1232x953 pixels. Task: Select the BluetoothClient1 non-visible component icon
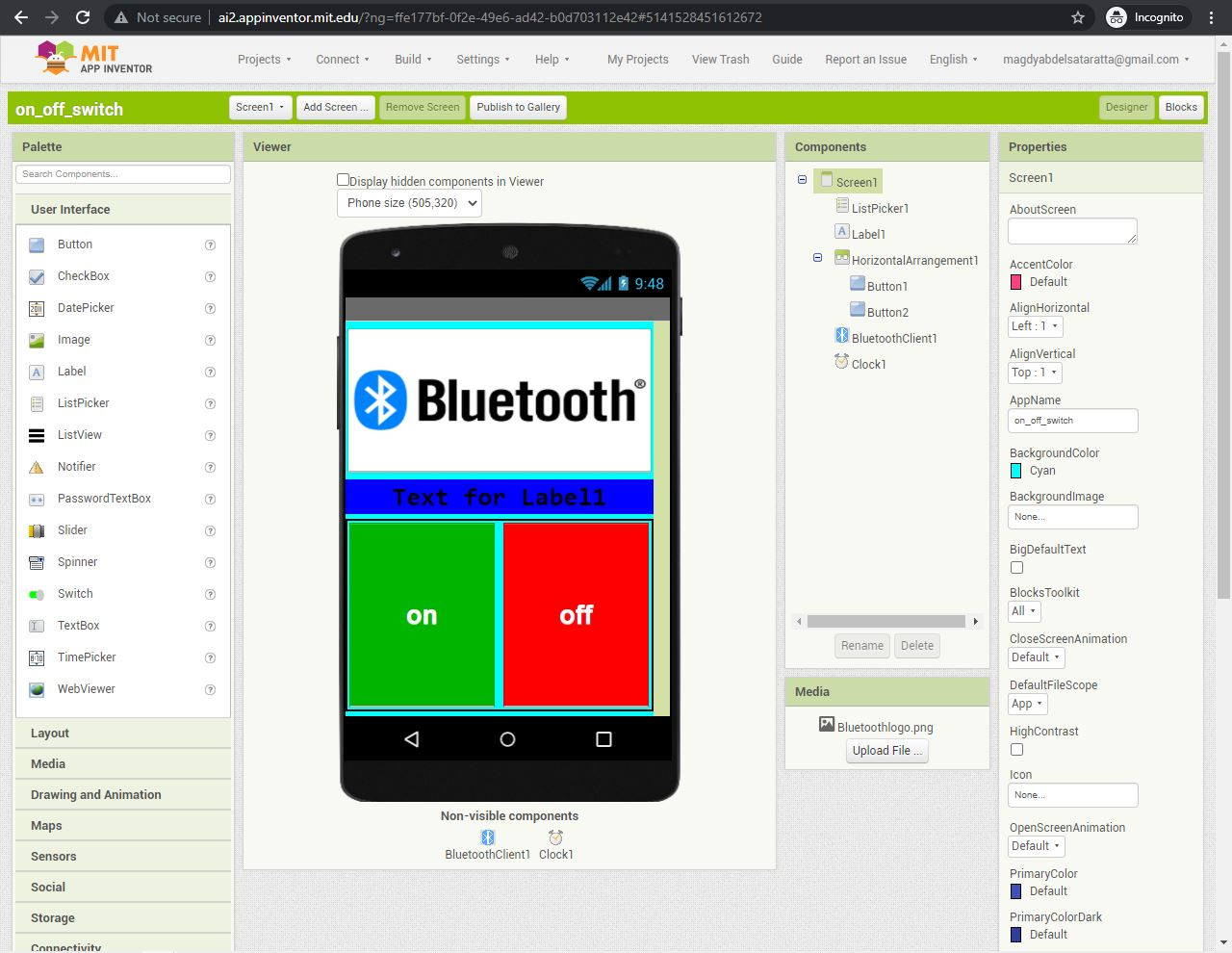[488, 837]
